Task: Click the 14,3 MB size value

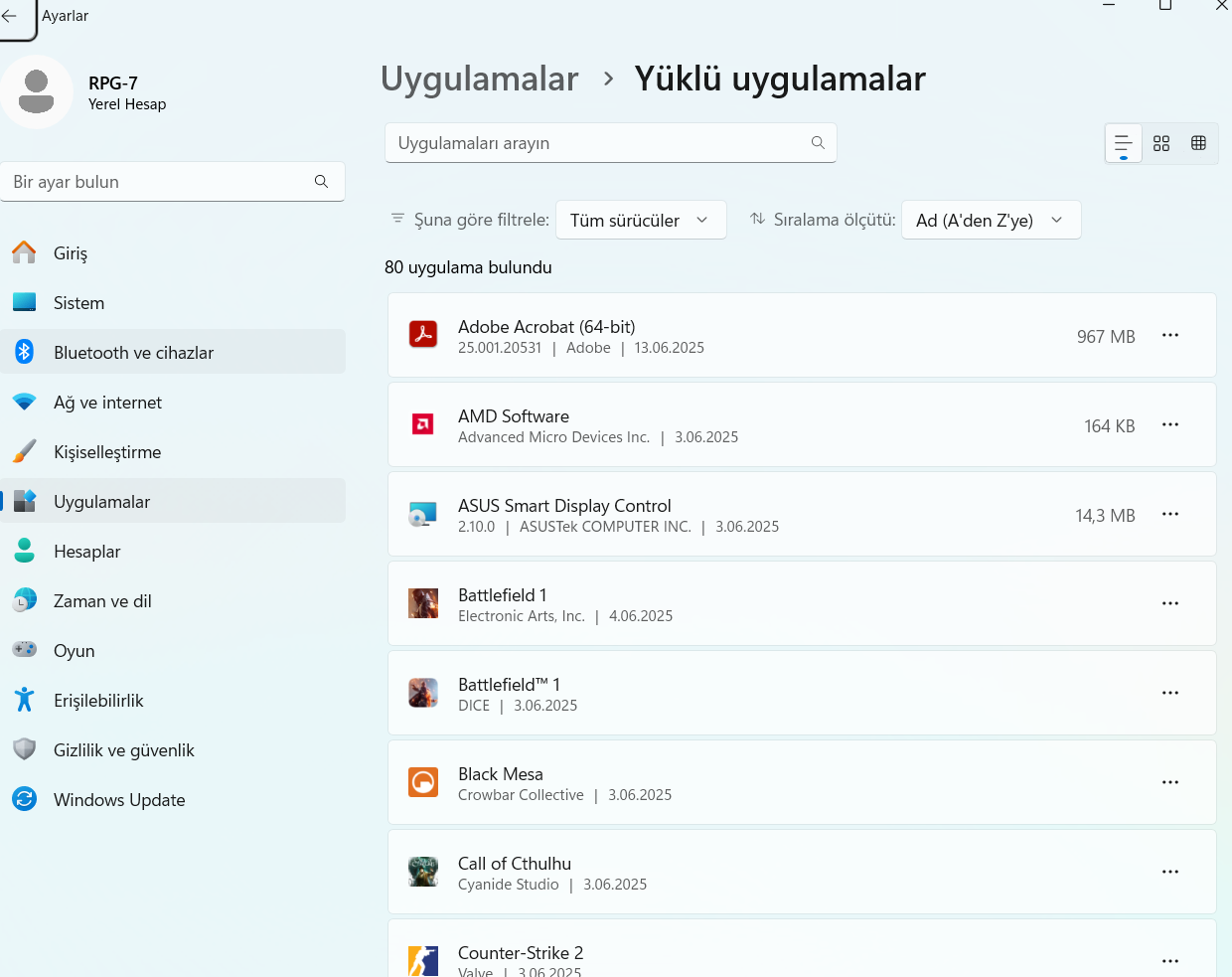Action: [x=1105, y=515]
